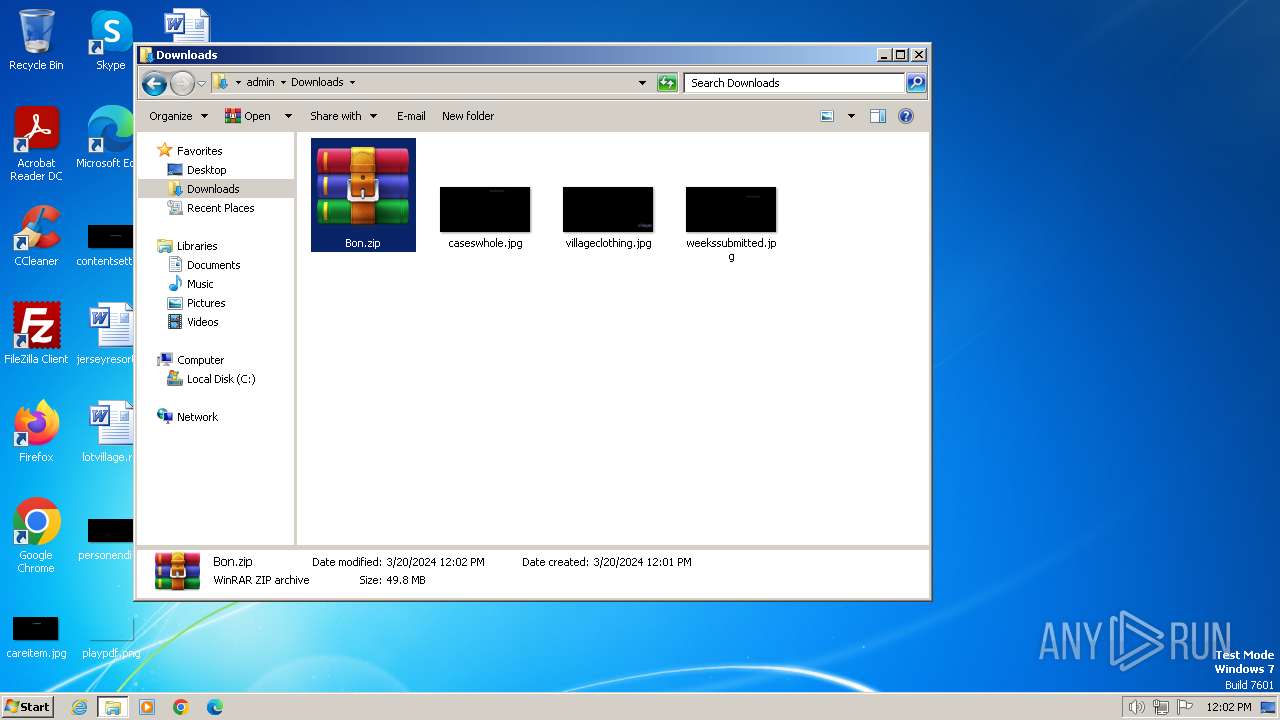Open the Organize menu
Screen dimensions: 1280x720
coord(178,116)
